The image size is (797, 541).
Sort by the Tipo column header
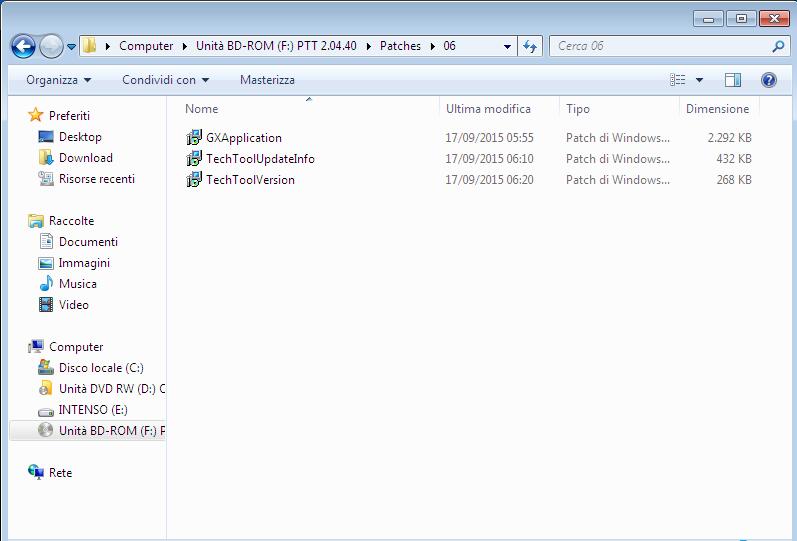point(578,109)
